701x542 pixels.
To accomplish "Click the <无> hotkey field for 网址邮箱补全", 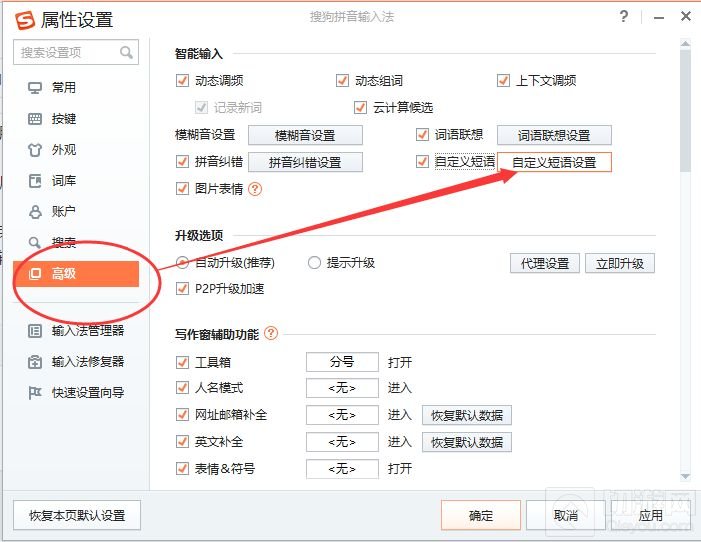I will pyautogui.click(x=342, y=415).
